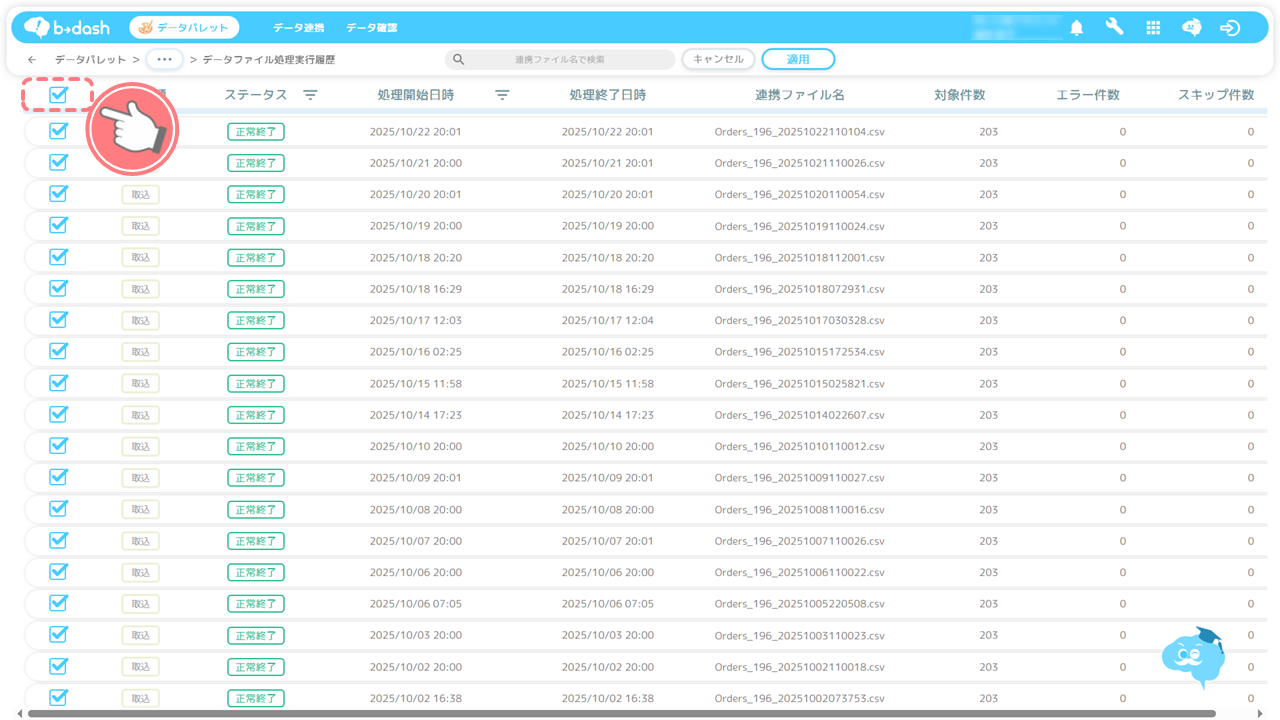The height and width of the screenshot is (720, 1280).
Task: Uncheck the row dated 2025/10/15 11:58
Action: pos(58,383)
